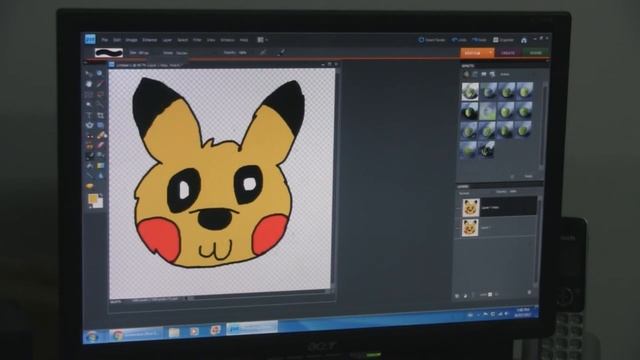Open Effects panel category dropdown list

pos(506,74)
